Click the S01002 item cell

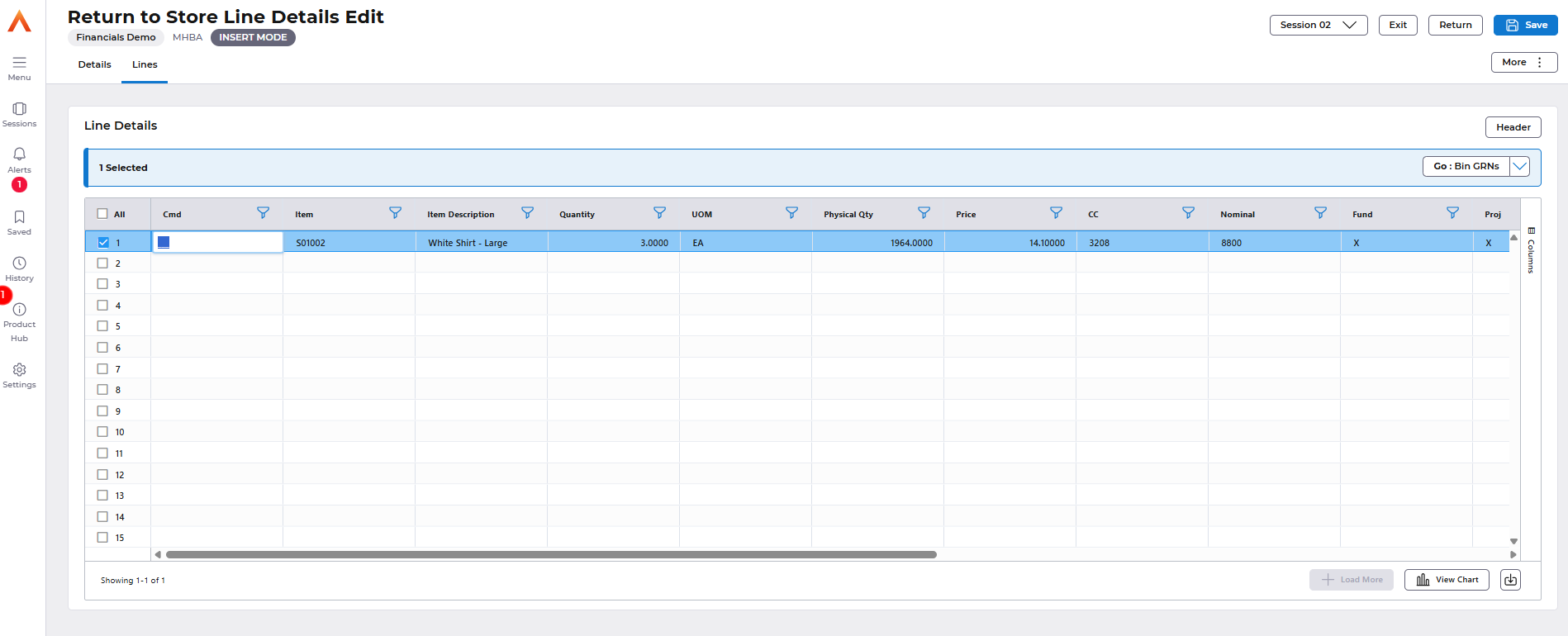tap(349, 243)
